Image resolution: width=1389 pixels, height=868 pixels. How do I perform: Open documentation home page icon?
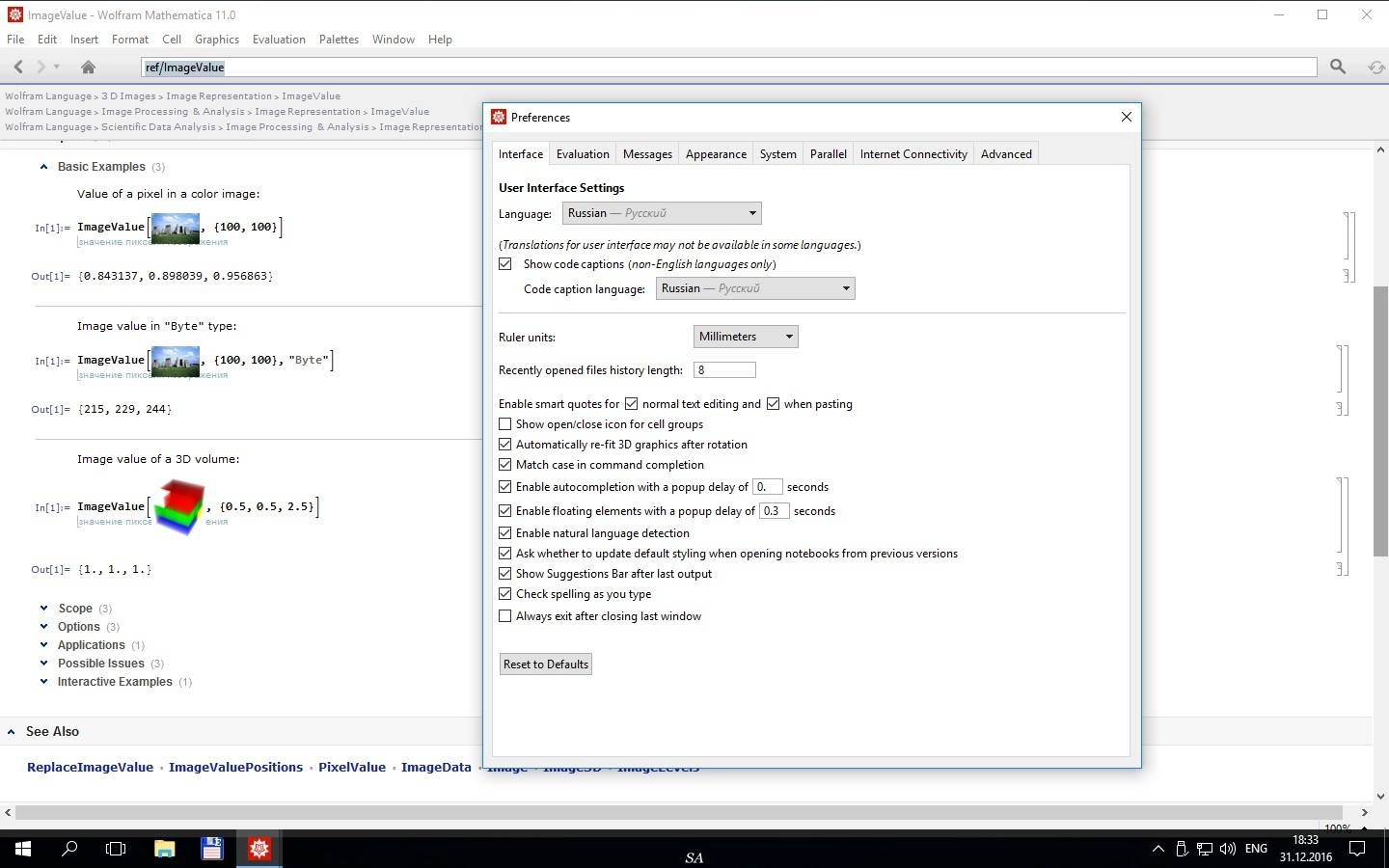click(88, 67)
